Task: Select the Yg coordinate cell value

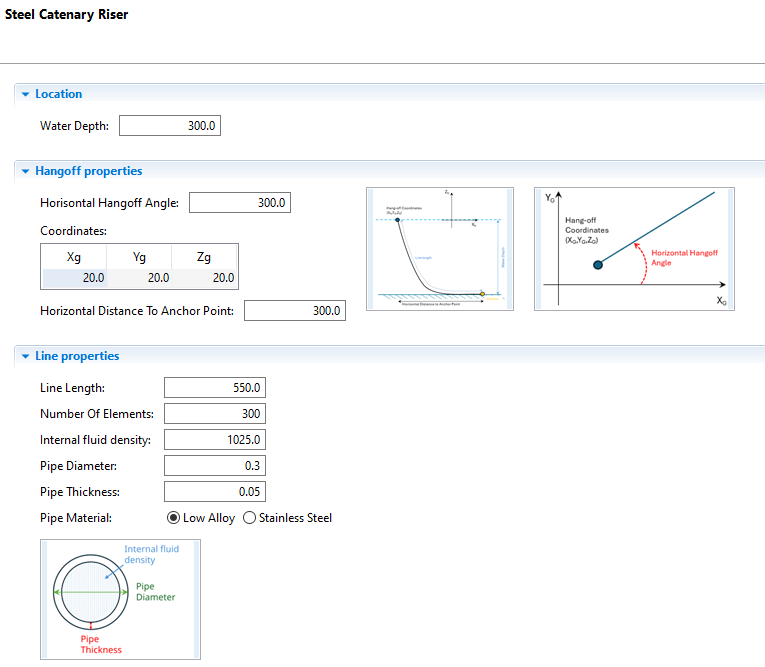Action: 139,278
